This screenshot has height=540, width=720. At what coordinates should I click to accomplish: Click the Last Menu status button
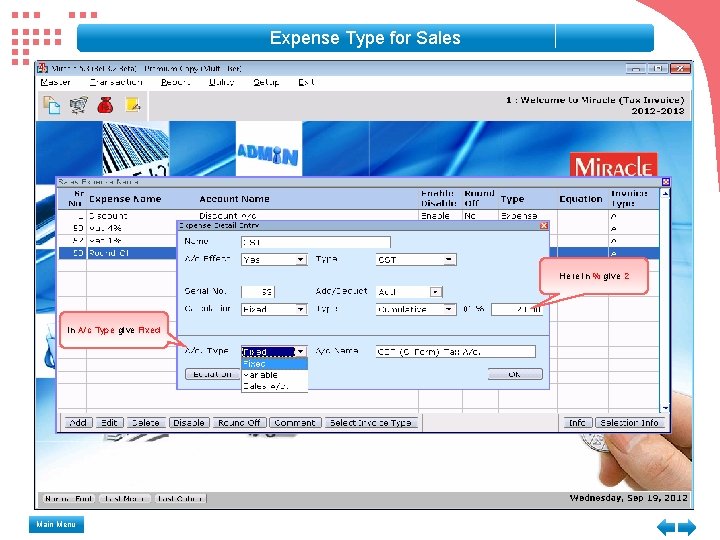point(124,498)
